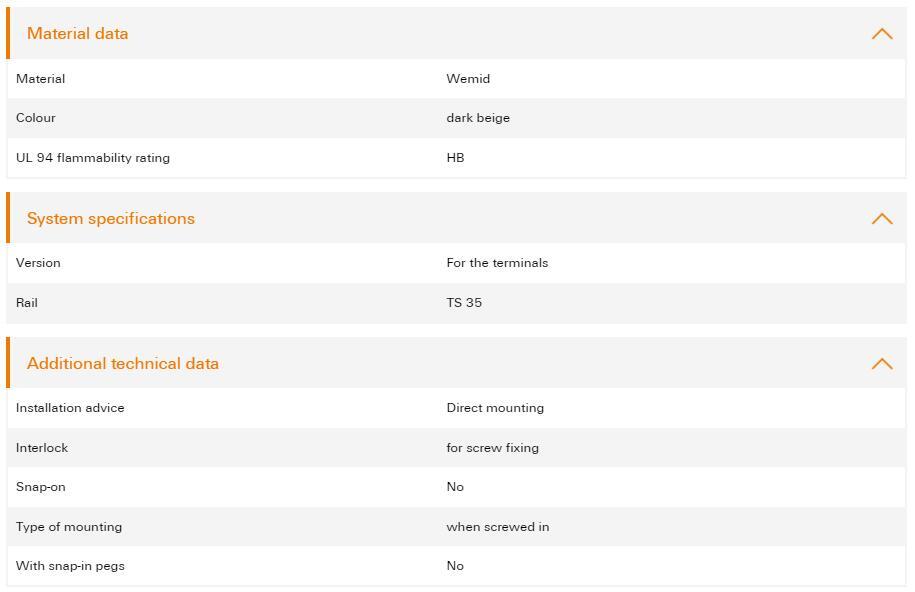
Task: Click the HB flammability rating value
Action: click(x=455, y=158)
